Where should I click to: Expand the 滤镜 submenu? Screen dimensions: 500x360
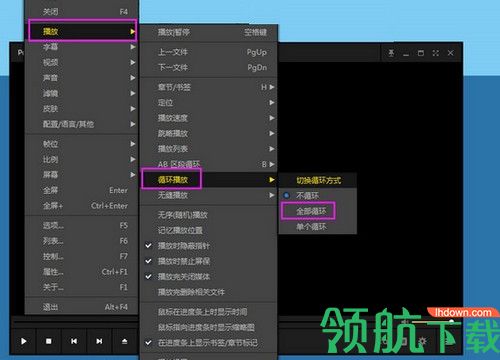[82, 93]
